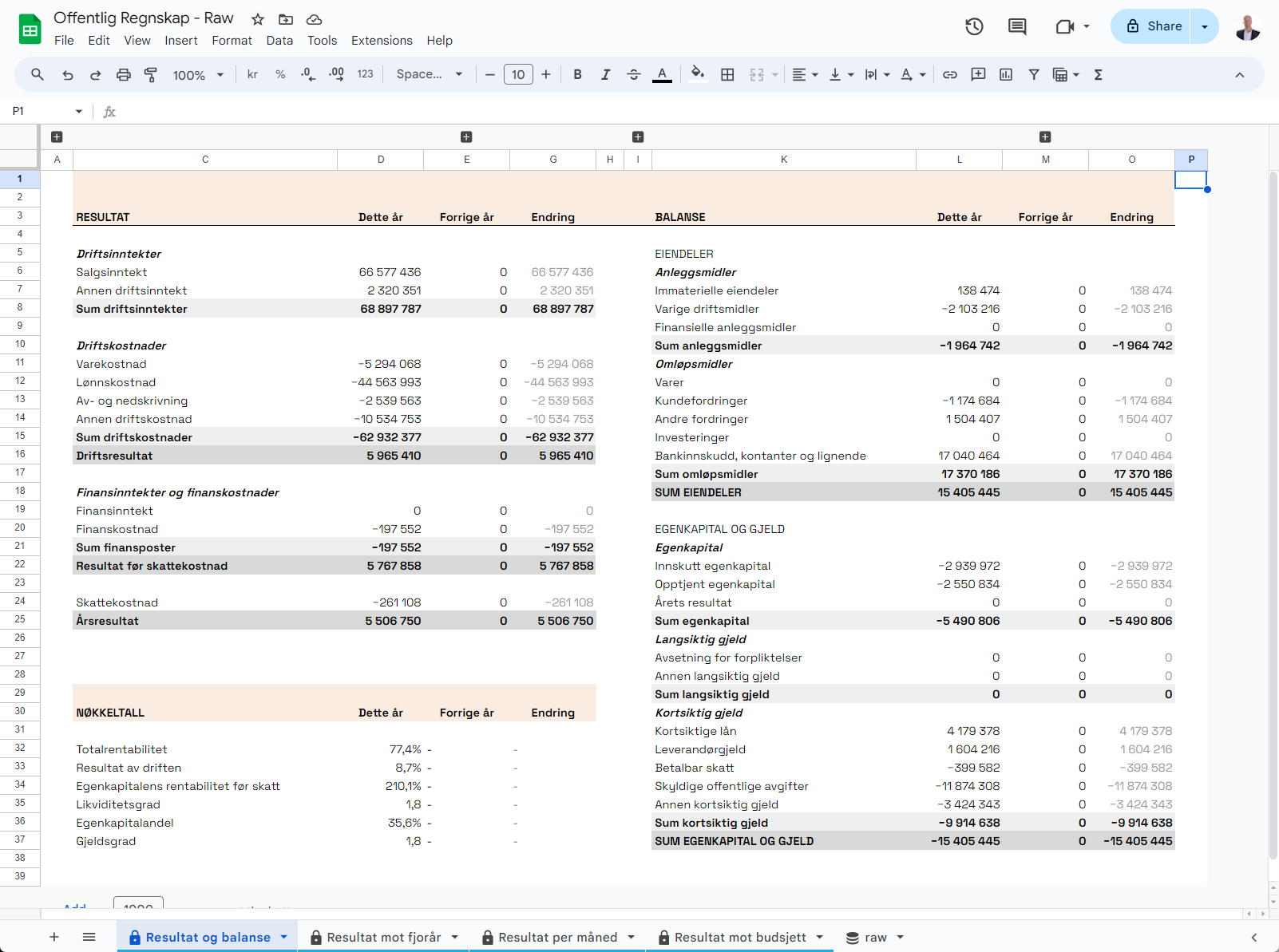
Task: Format selection as percent
Action: pyautogui.click(x=280, y=74)
